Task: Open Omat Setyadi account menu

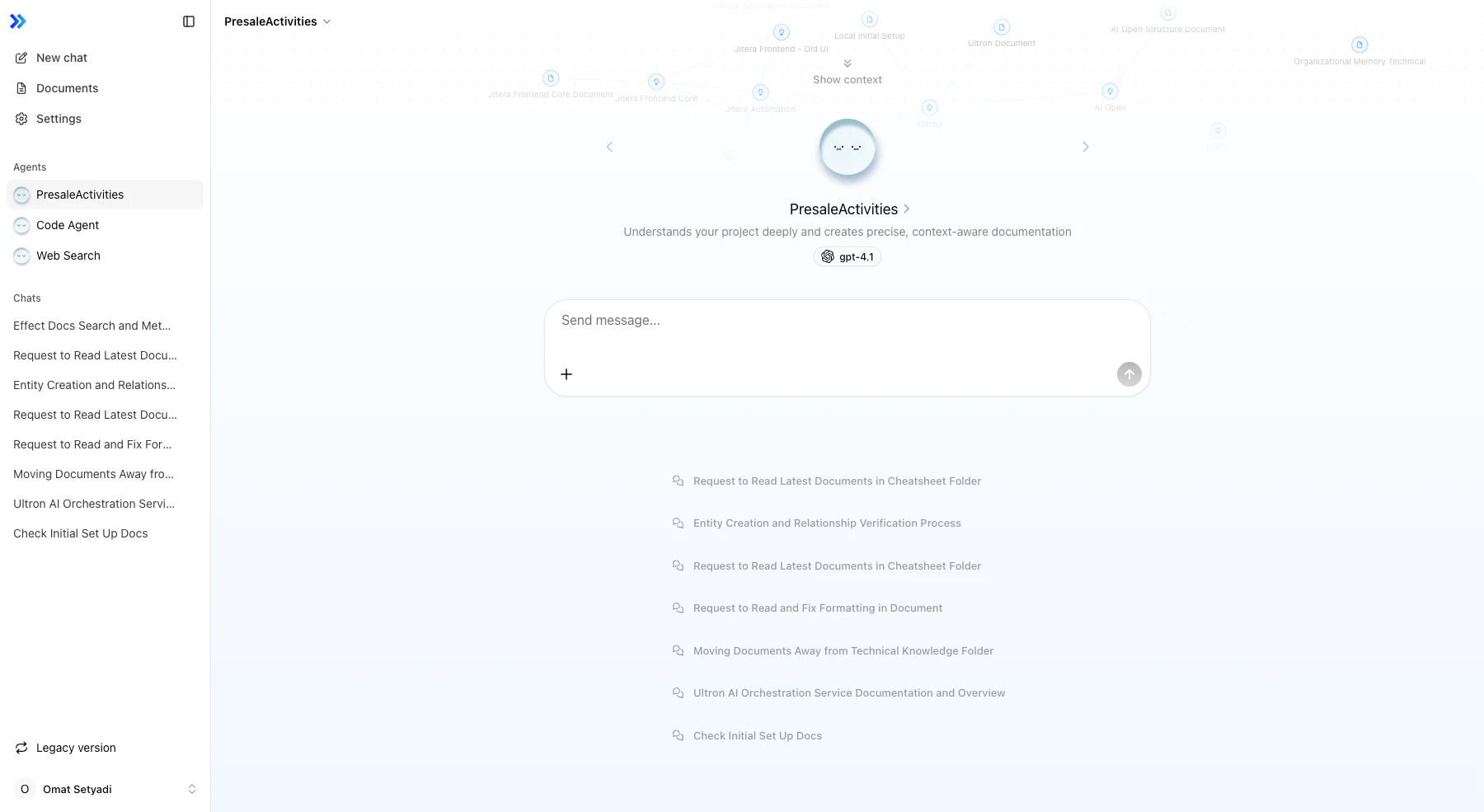Action: pos(105,789)
